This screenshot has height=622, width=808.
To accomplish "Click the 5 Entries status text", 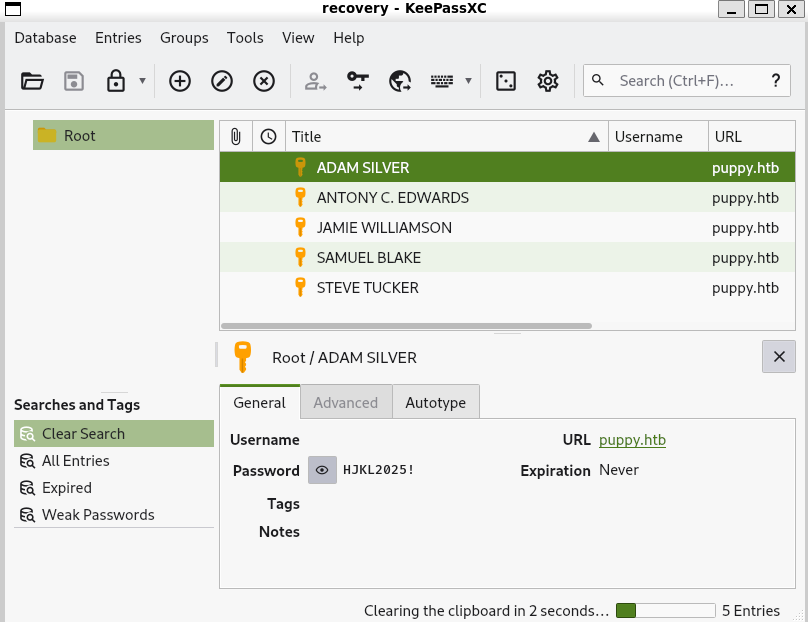I will coord(751,611).
